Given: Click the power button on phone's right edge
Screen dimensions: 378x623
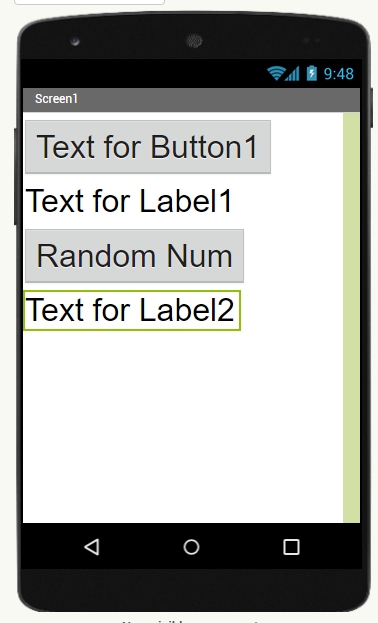Looking at the screenshot, I should click(372, 107).
